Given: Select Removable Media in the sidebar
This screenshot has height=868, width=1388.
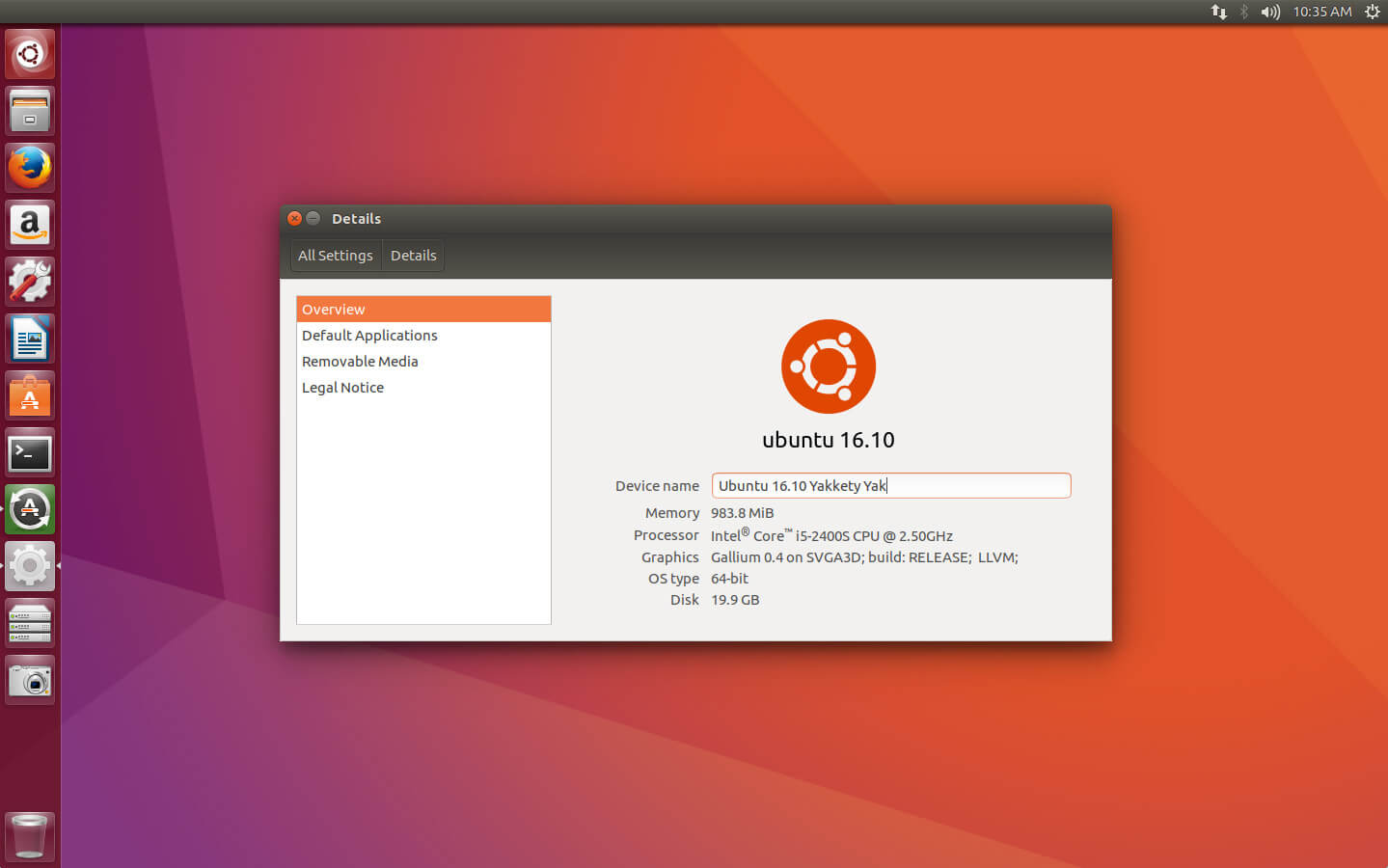Looking at the screenshot, I should tap(360, 362).
